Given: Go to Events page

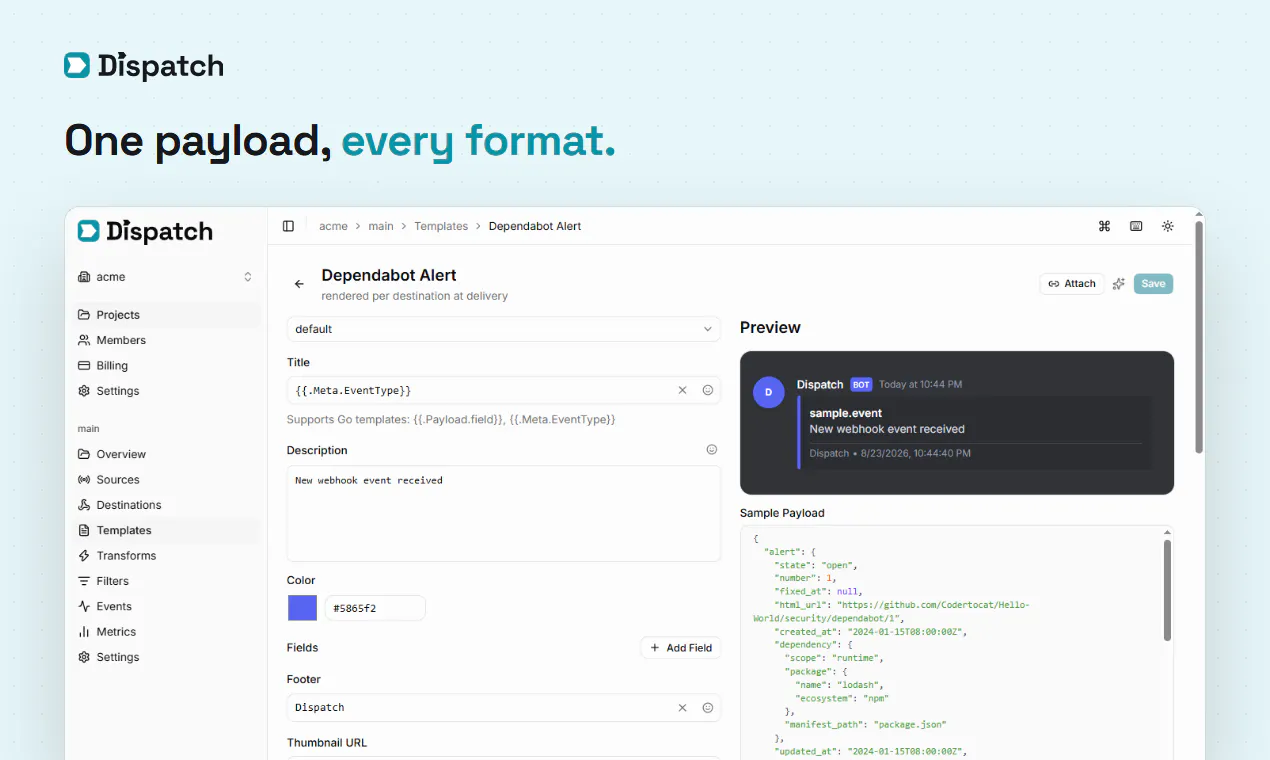Looking at the screenshot, I should point(166,607).
